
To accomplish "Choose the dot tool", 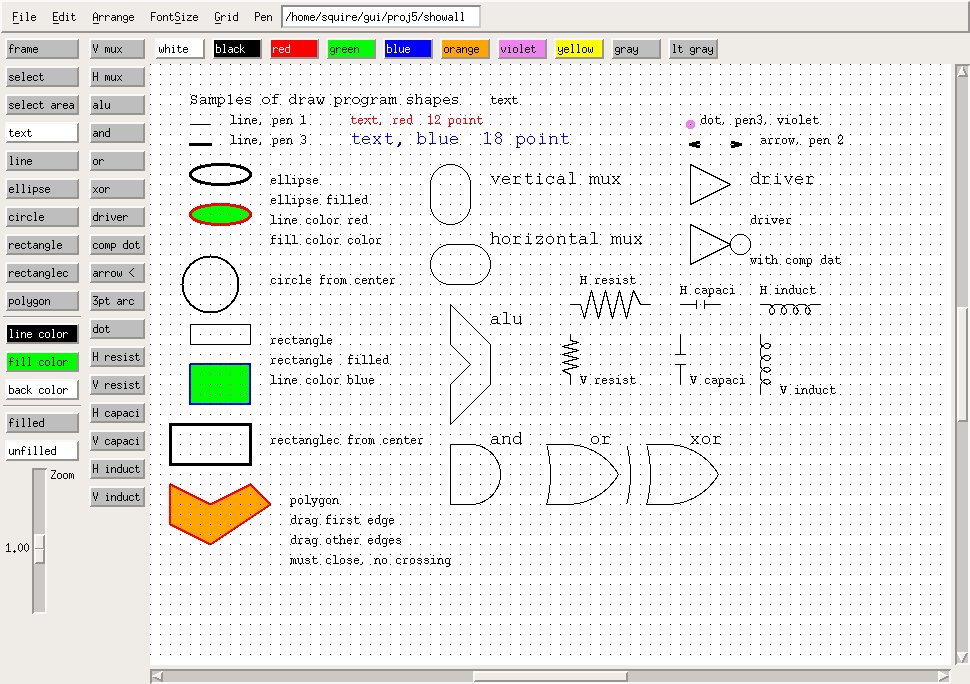I will pyautogui.click(x=118, y=329).
